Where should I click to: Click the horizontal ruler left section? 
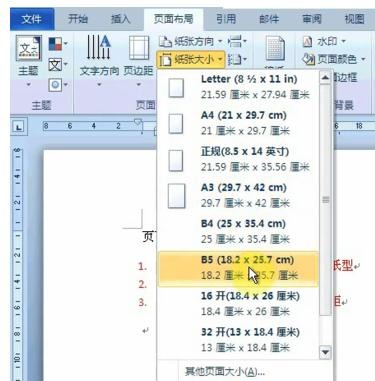click(93, 126)
